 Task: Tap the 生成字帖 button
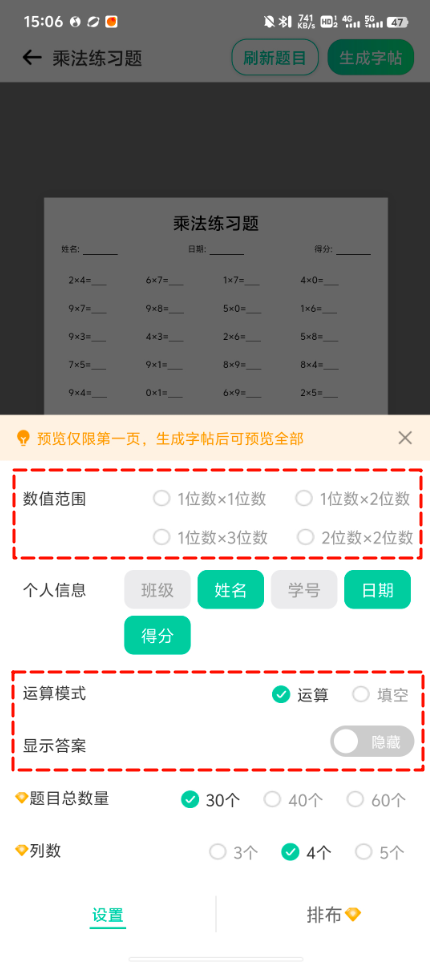pos(371,58)
